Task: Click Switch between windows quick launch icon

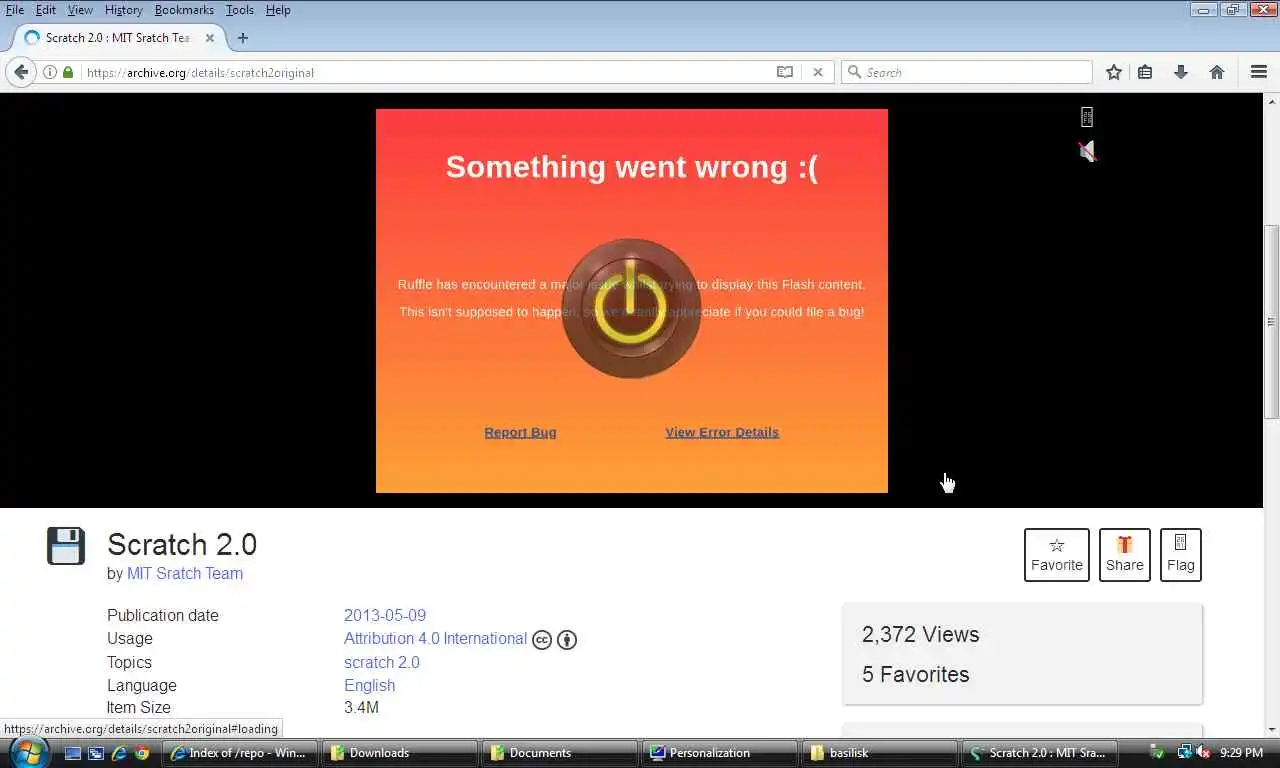Action: click(x=96, y=753)
